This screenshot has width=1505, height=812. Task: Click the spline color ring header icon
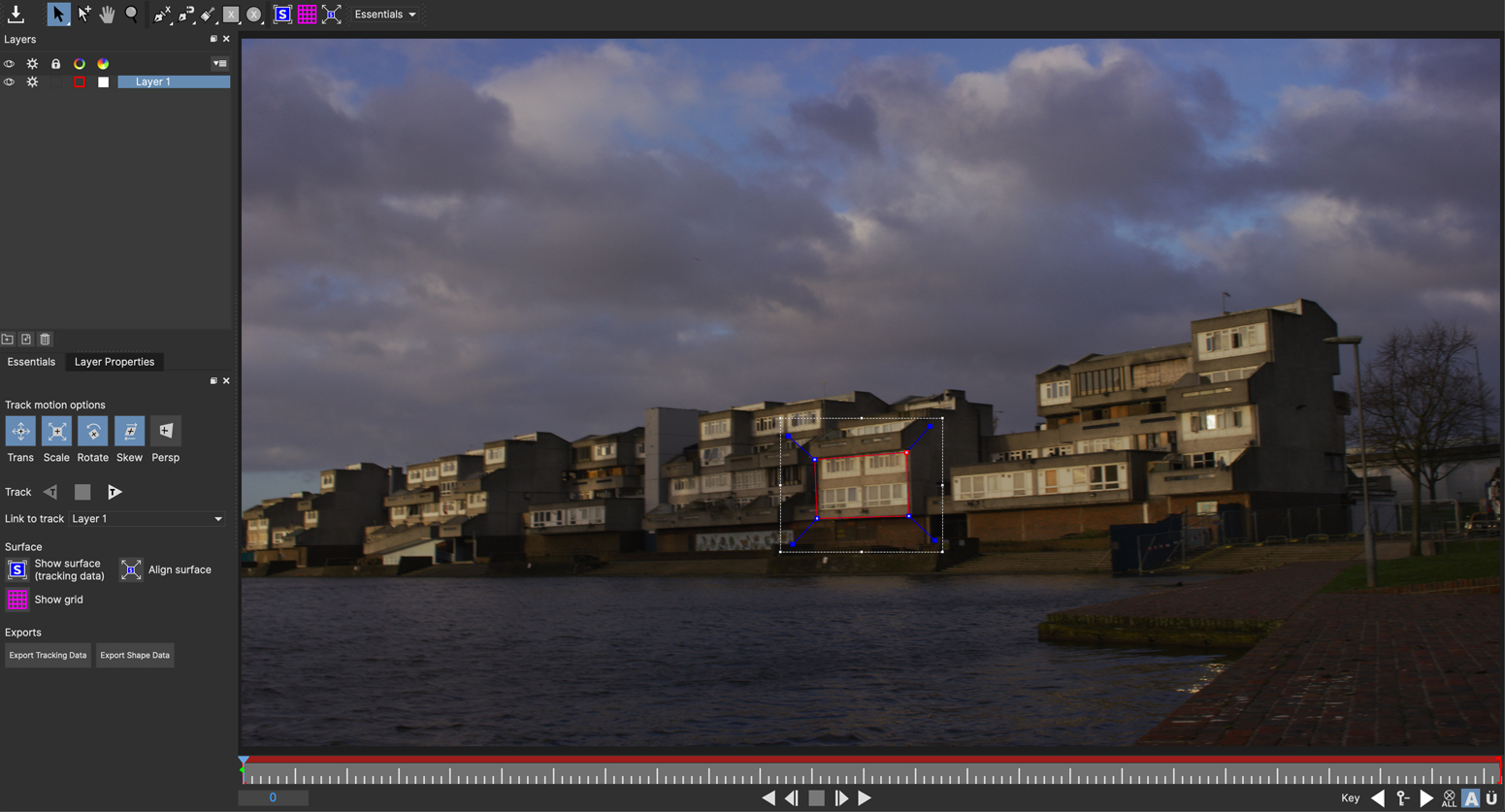80,64
